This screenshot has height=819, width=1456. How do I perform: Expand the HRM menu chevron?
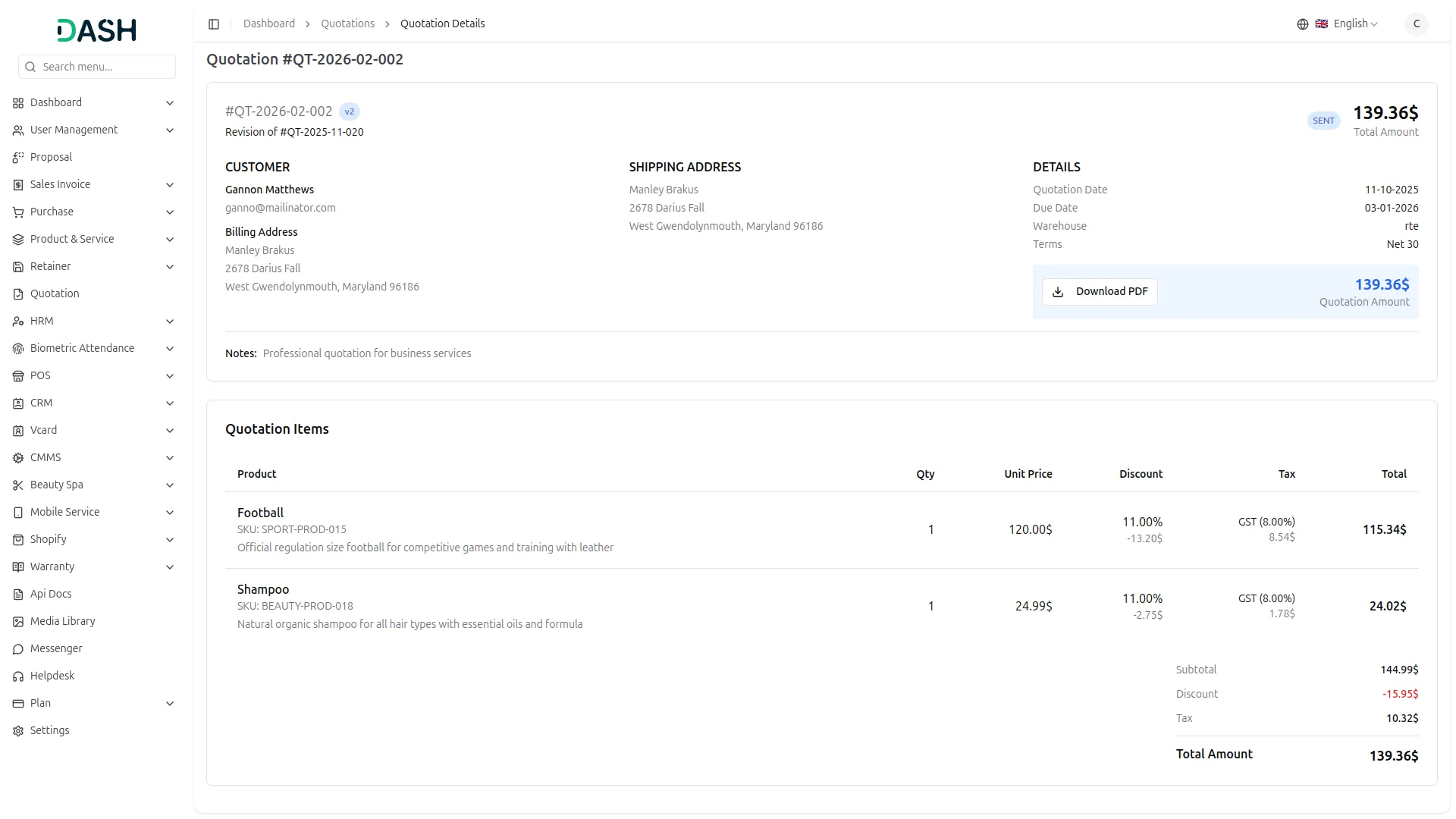pos(170,322)
